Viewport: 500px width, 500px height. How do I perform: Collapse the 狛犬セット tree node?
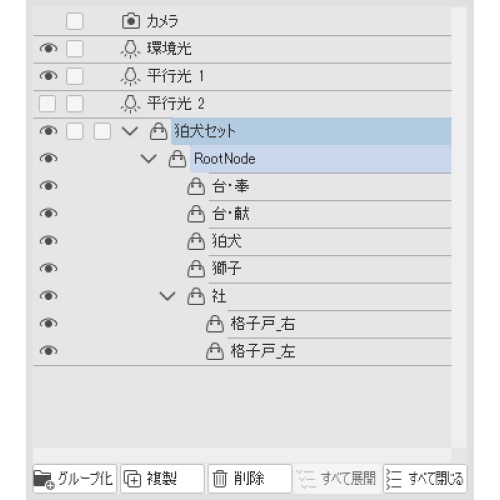130,131
